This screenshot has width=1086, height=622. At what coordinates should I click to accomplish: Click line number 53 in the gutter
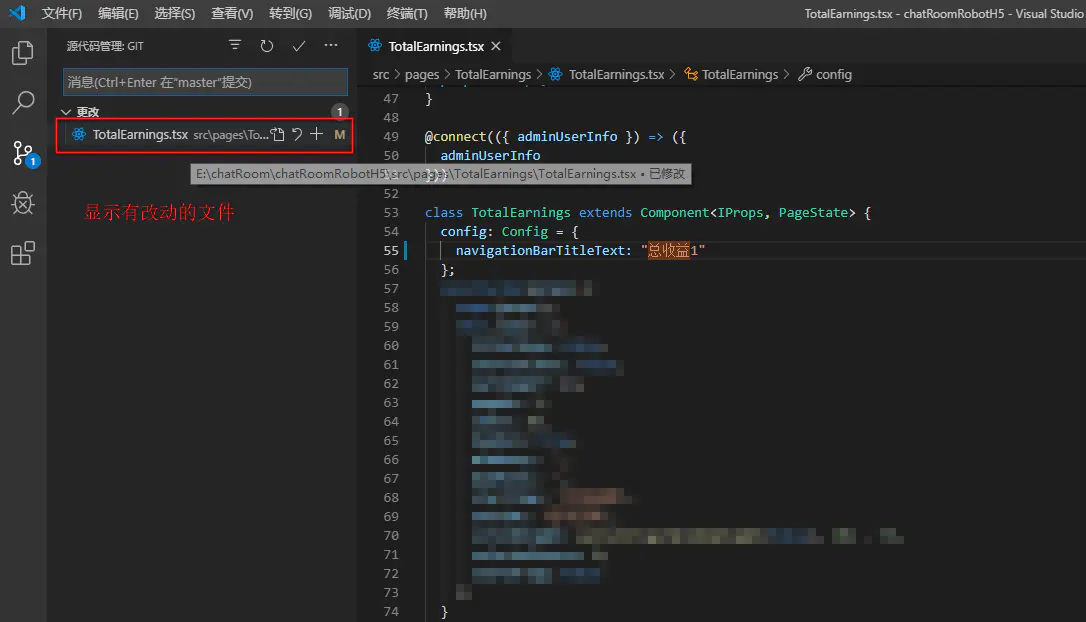click(391, 212)
